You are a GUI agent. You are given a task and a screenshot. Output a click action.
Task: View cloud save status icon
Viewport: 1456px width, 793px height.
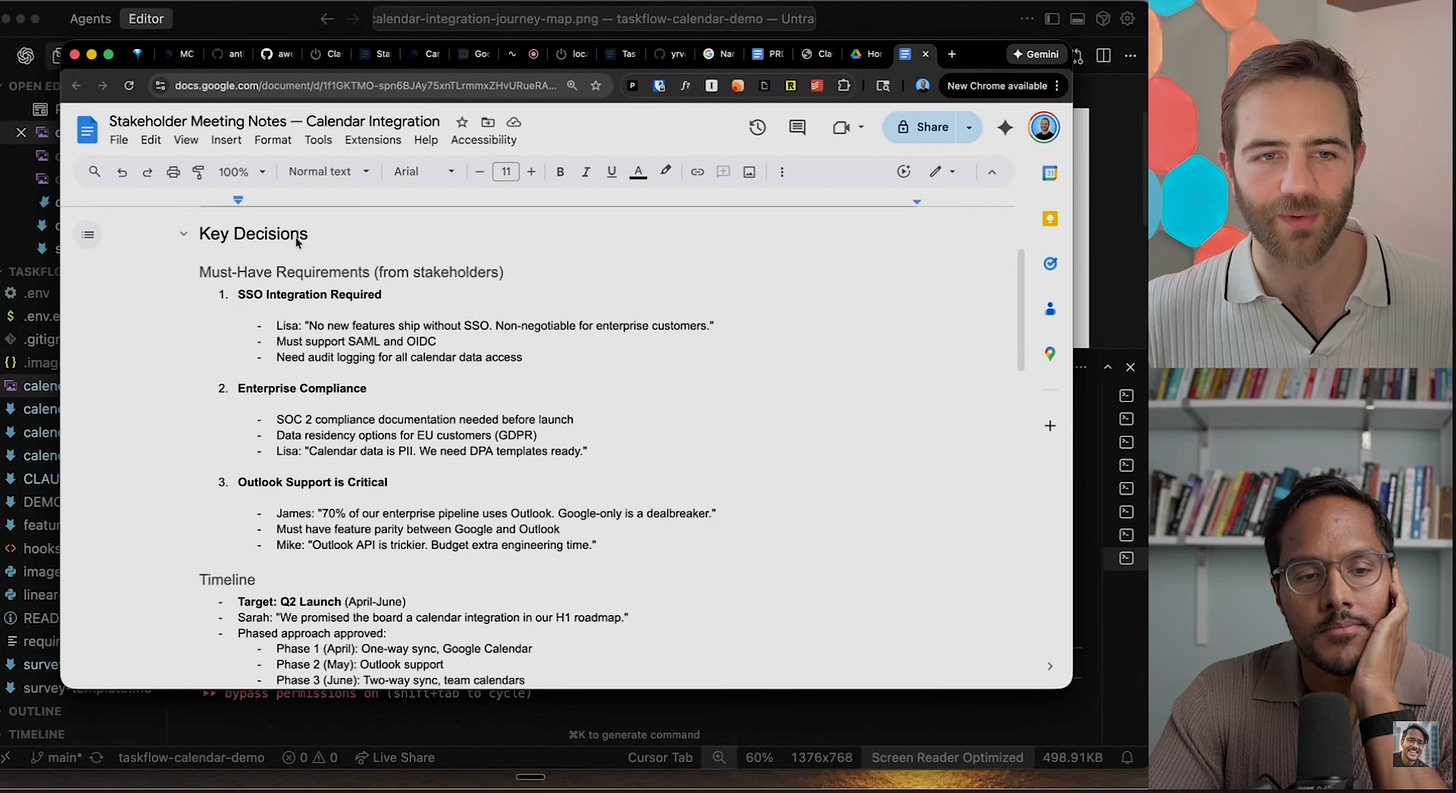click(514, 122)
